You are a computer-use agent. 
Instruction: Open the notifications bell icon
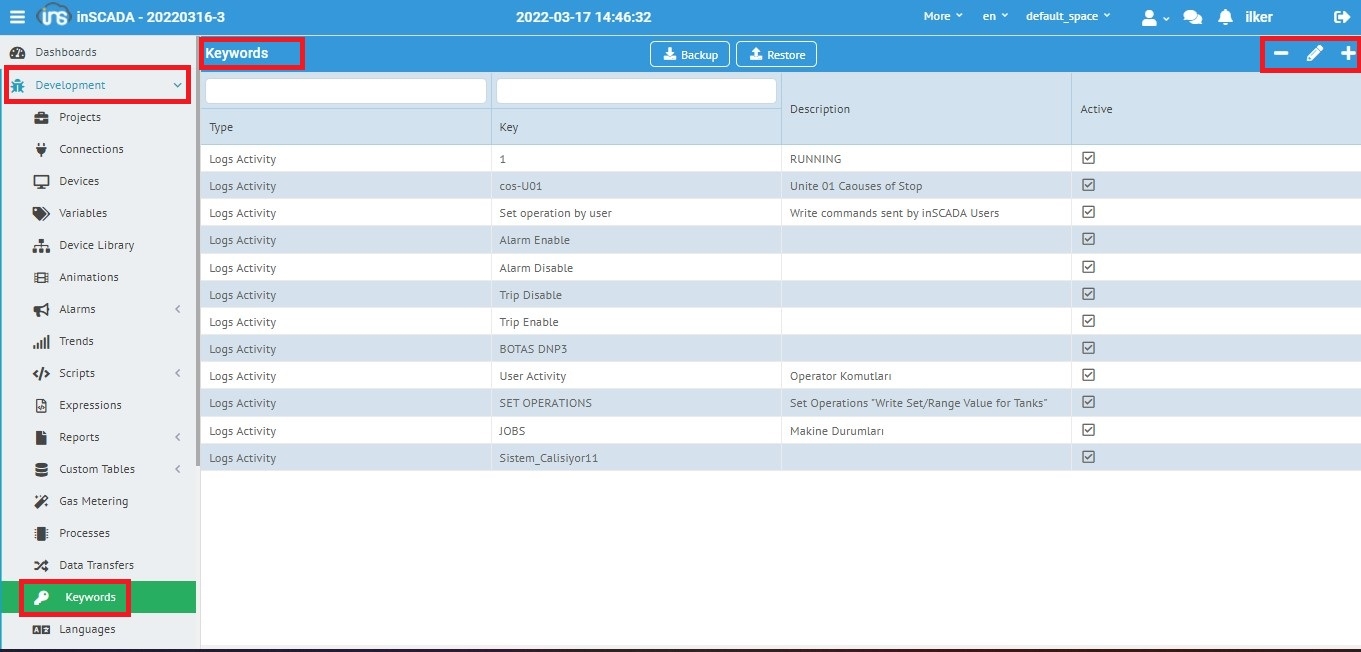click(x=1225, y=17)
